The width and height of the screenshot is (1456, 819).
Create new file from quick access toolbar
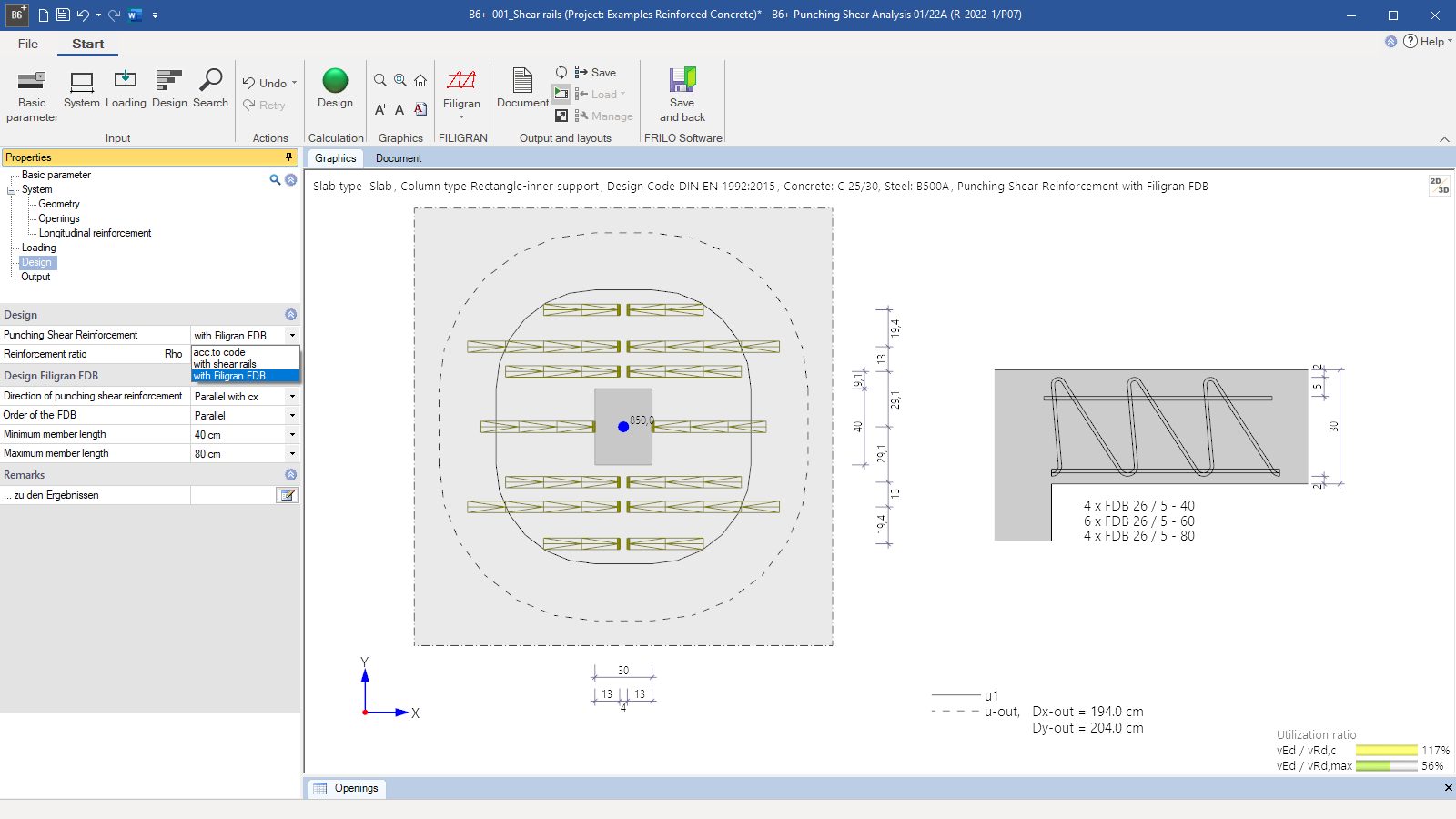[43, 15]
